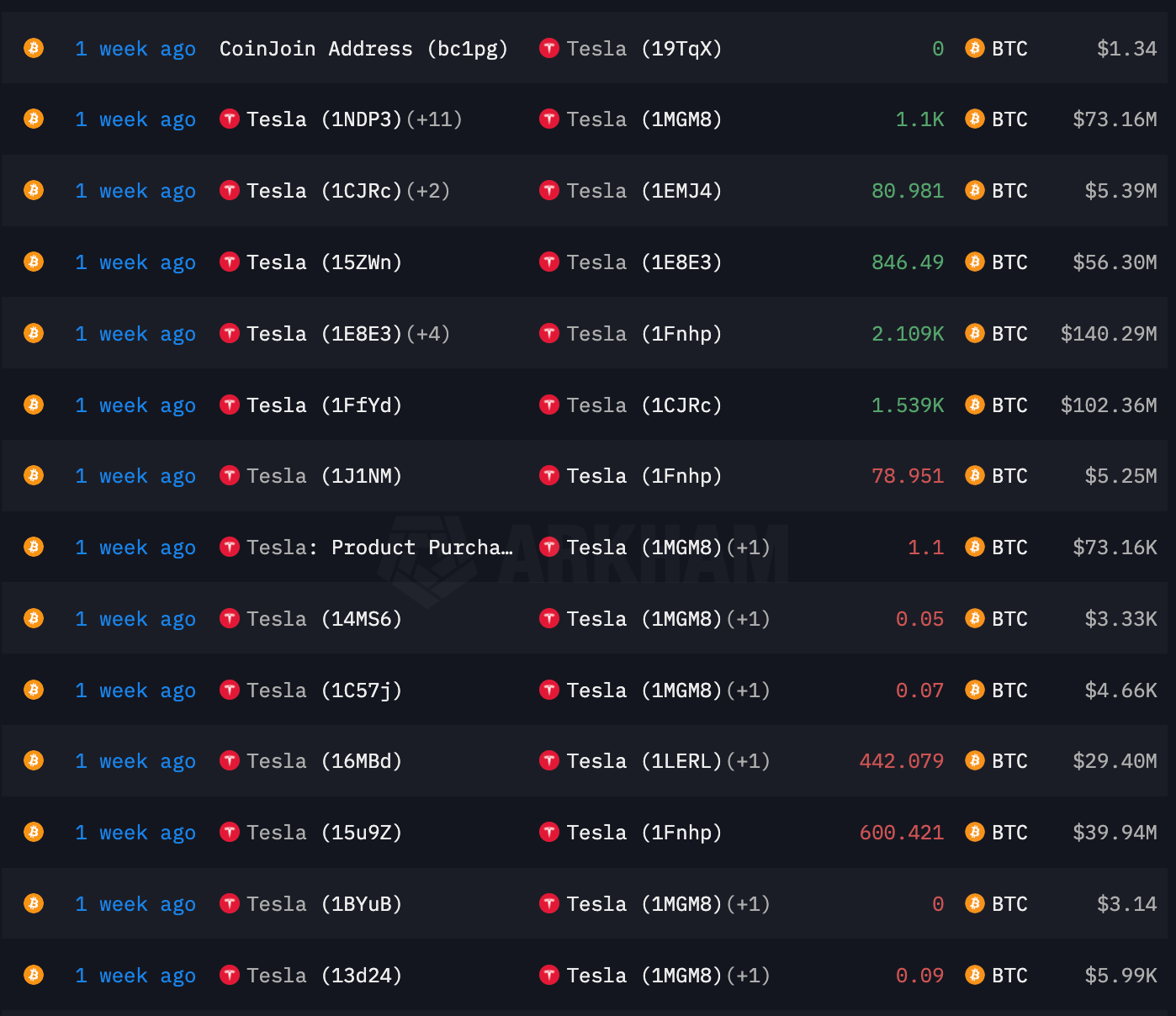Click the BTC token icon in $56.30M row

(974, 262)
